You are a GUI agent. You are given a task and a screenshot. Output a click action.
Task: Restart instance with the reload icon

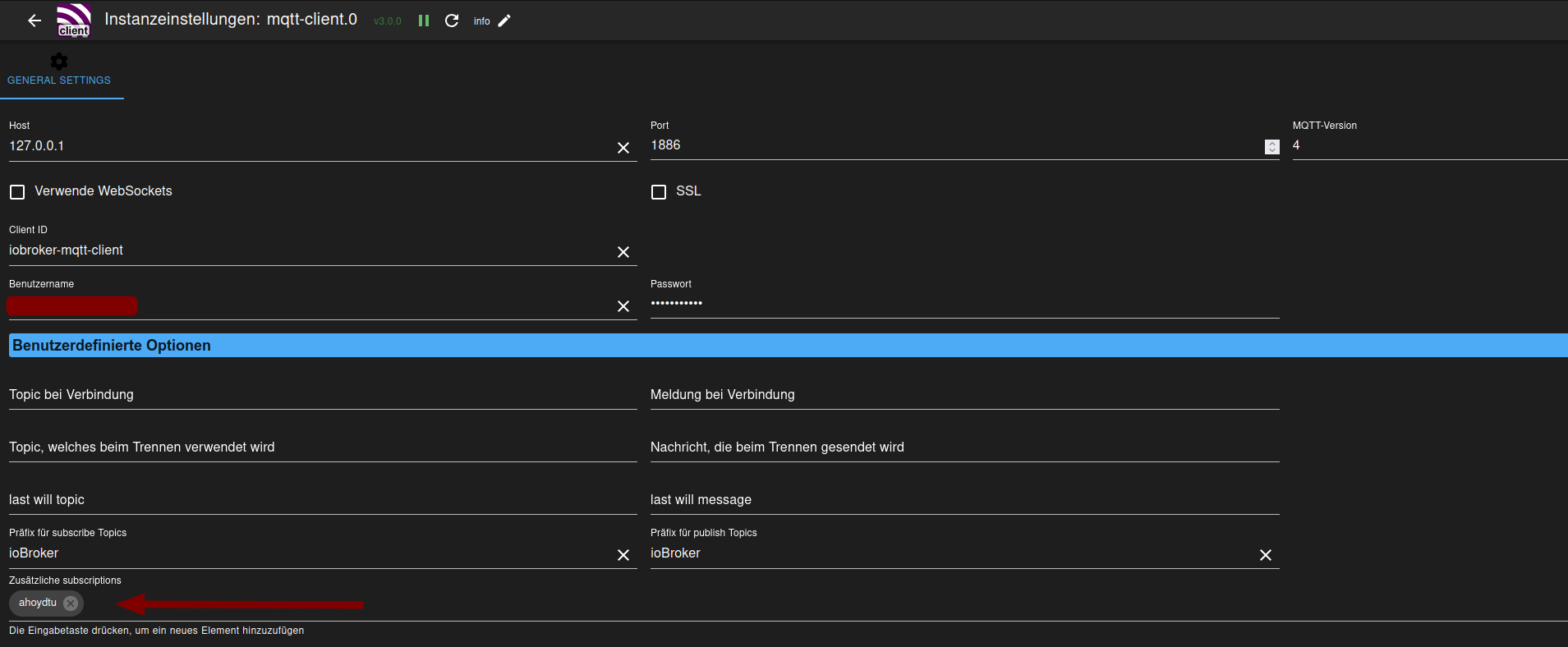pos(452,21)
